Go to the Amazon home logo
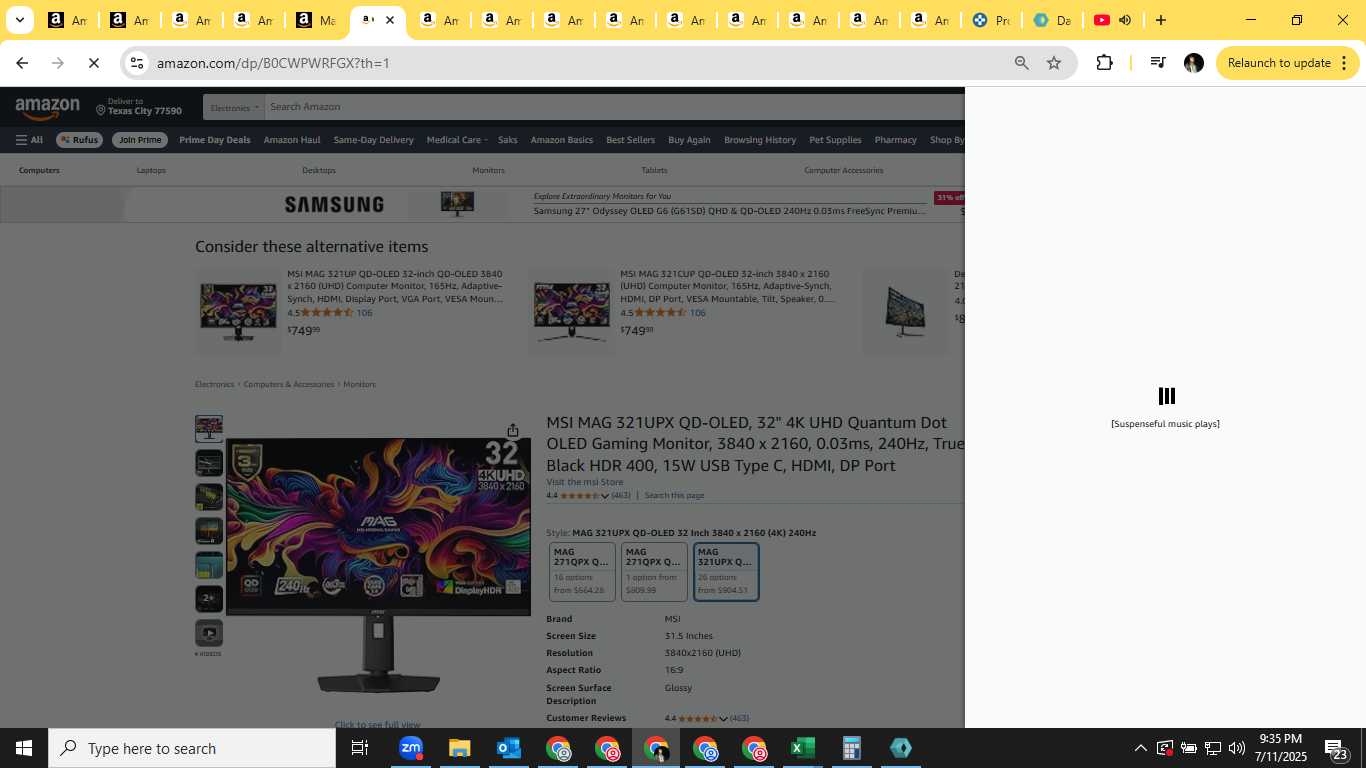This screenshot has height=768, width=1366. 47,107
